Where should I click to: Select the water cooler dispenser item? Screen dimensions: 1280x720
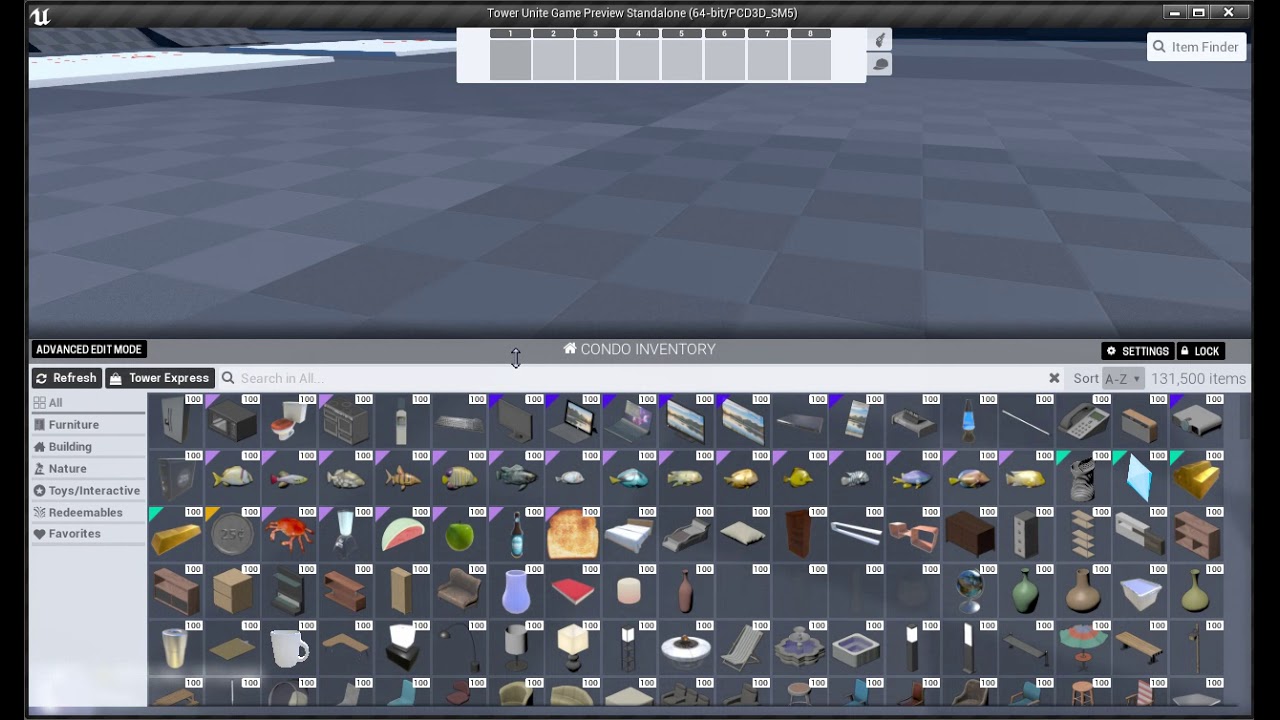pyautogui.click(x=403, y=422)
